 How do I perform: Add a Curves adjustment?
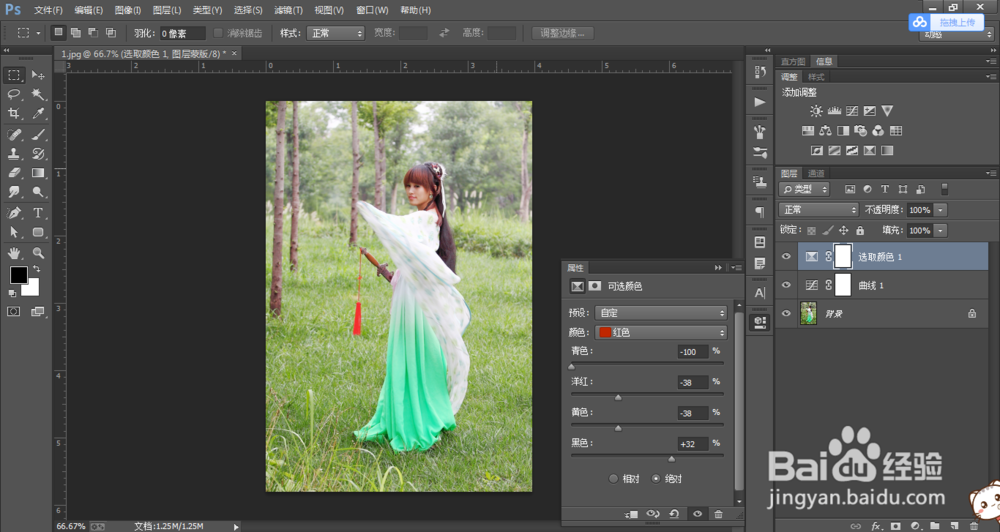click(x=851, y=111)
